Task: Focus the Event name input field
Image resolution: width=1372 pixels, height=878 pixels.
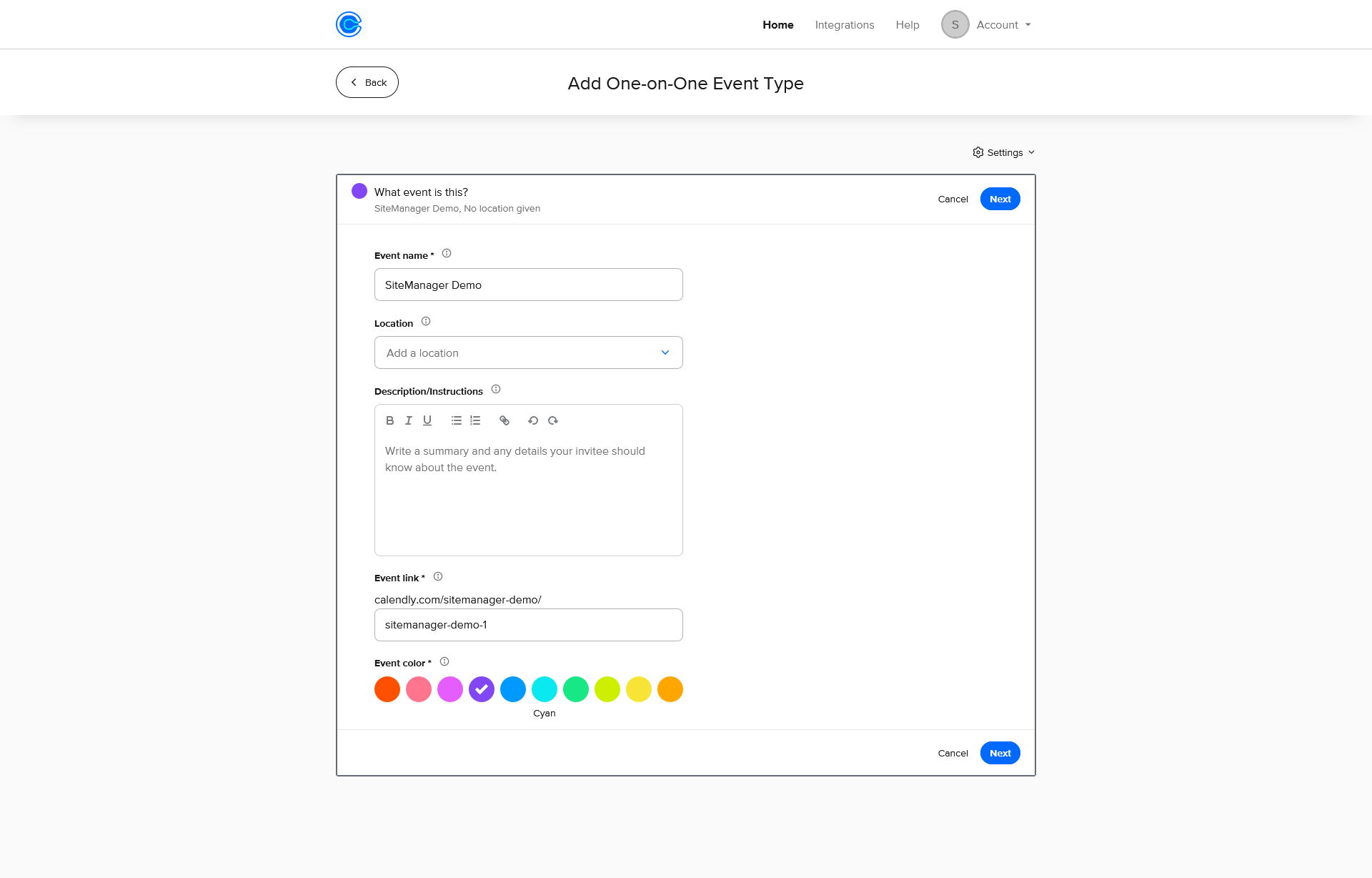Action: pyautogui.click(x=529, y=285)
